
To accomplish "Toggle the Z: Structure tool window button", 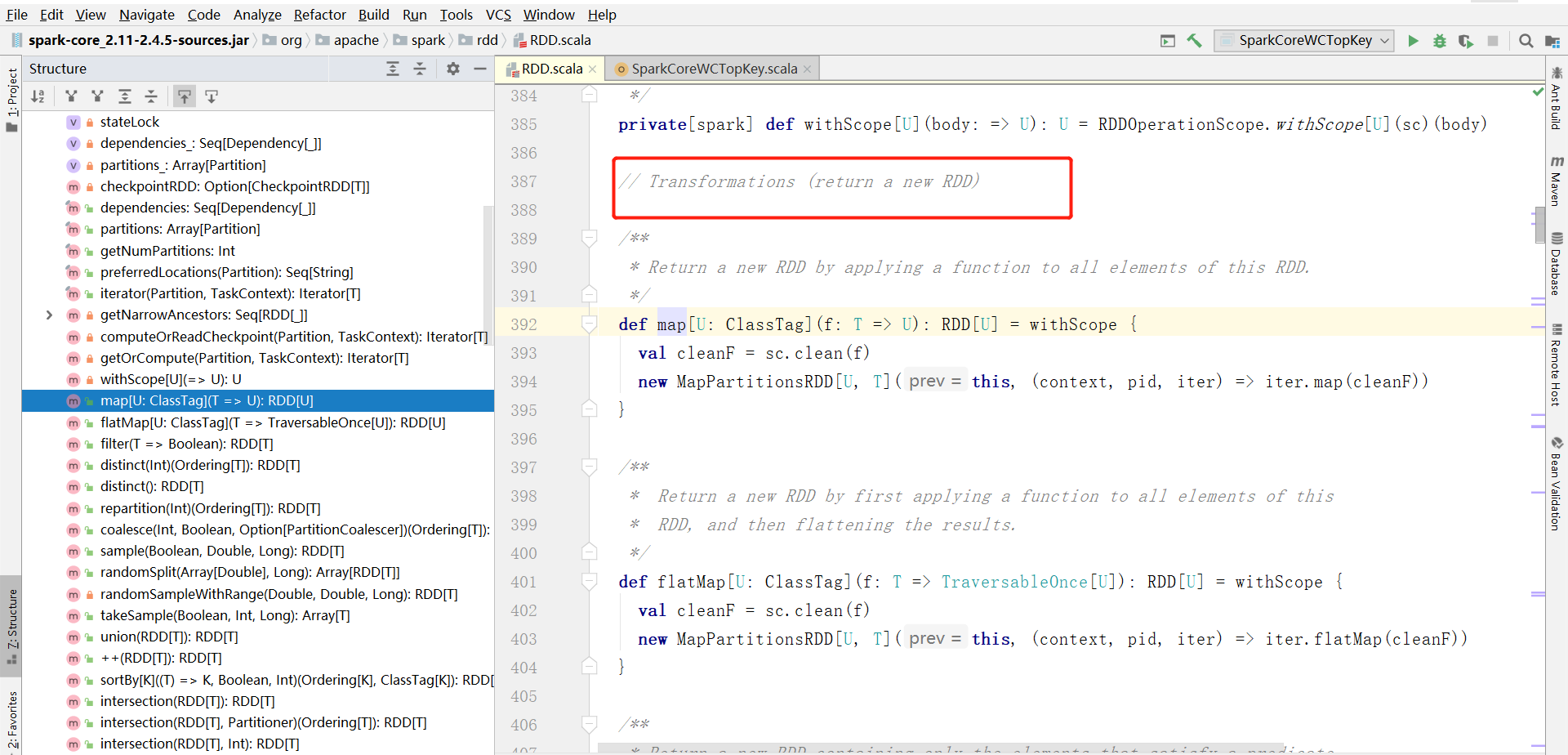I will point(11,626).
